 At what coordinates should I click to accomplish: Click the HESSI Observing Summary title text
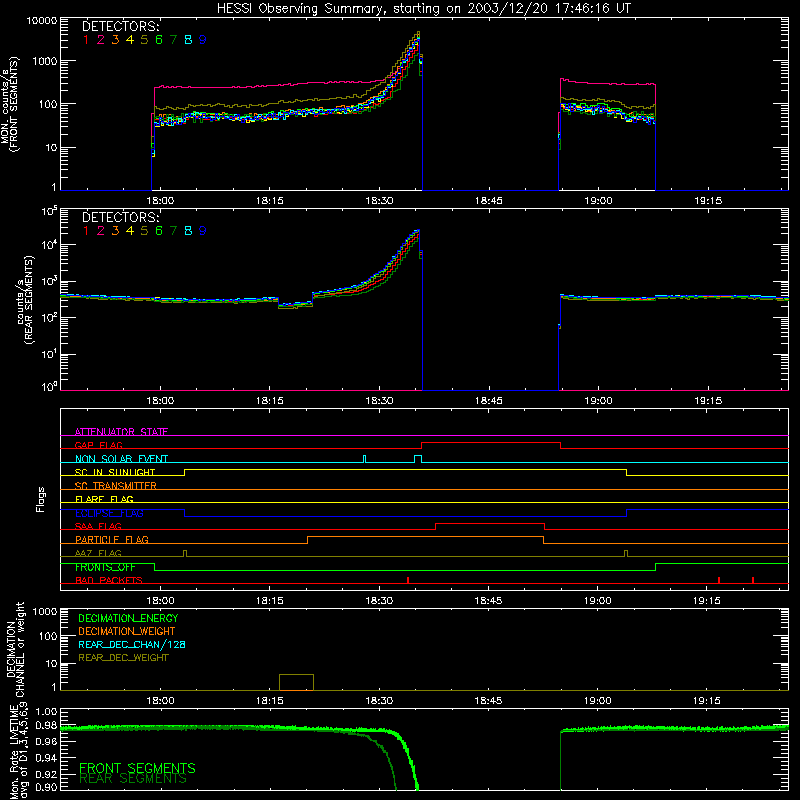[x=423, y=9]
